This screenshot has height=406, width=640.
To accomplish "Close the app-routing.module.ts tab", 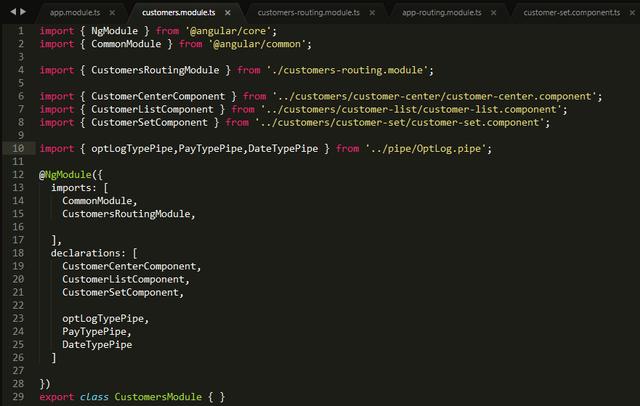I will [x=494, y=13].
